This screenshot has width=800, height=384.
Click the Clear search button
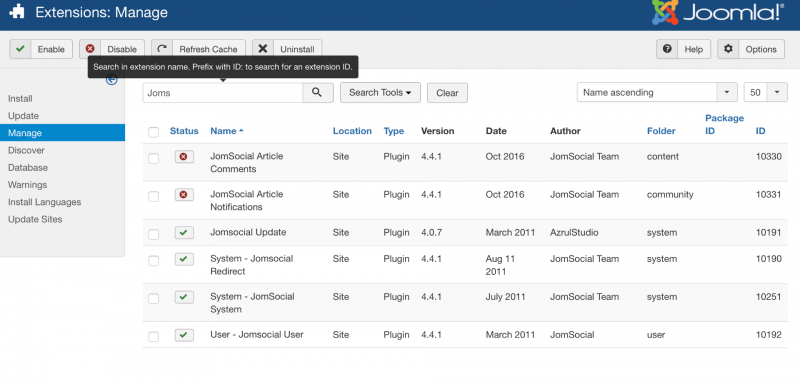coord(447,93)
